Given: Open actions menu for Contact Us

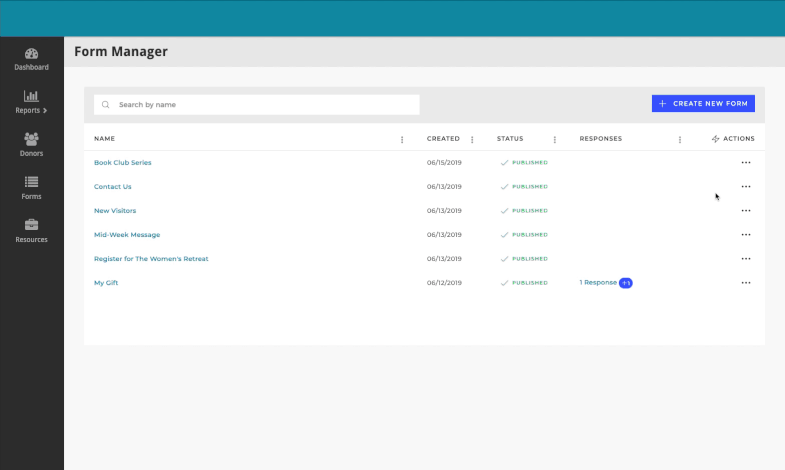Looking at the screenshot, I should tap(745, 187).
